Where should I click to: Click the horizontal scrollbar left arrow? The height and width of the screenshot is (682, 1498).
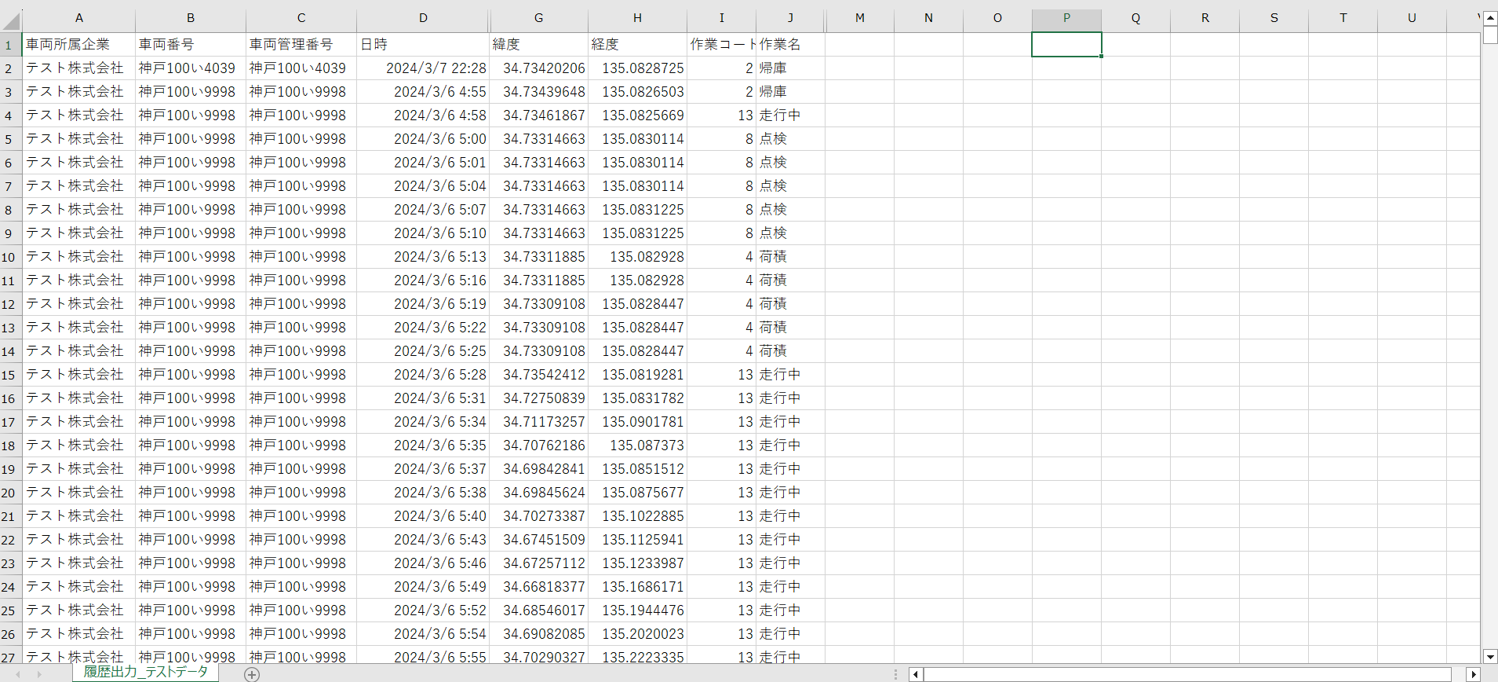(x=915, y=675)
